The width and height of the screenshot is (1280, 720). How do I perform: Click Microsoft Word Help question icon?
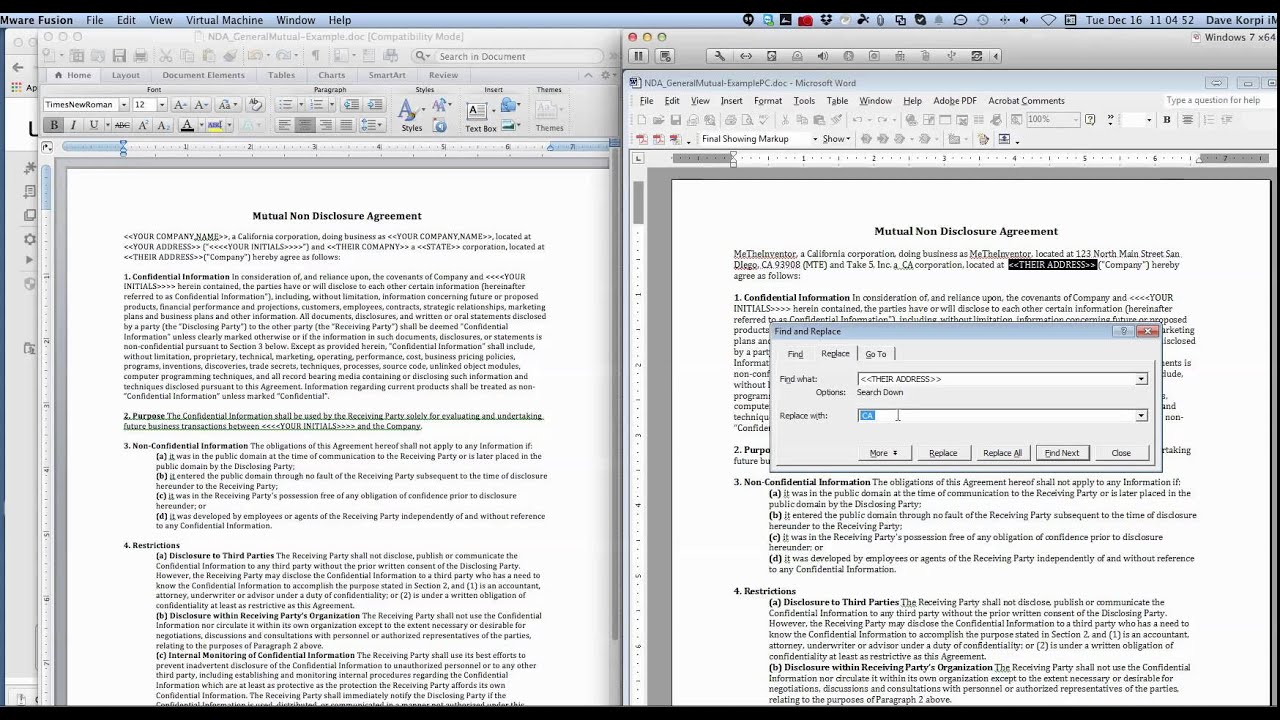point(1089,119)
